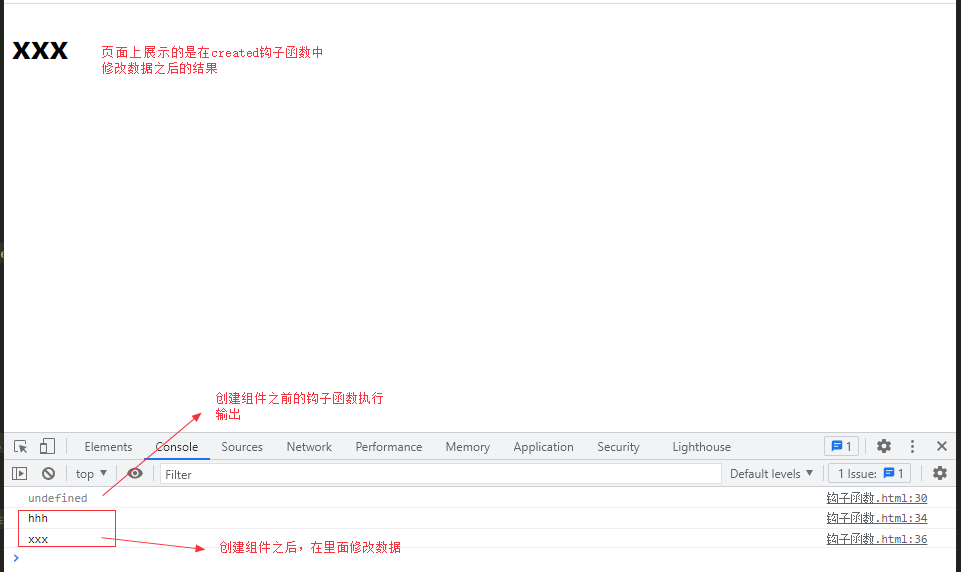Open the Performance tab
Viewport: 961px width, 572px height.
(x=389, y=447)
